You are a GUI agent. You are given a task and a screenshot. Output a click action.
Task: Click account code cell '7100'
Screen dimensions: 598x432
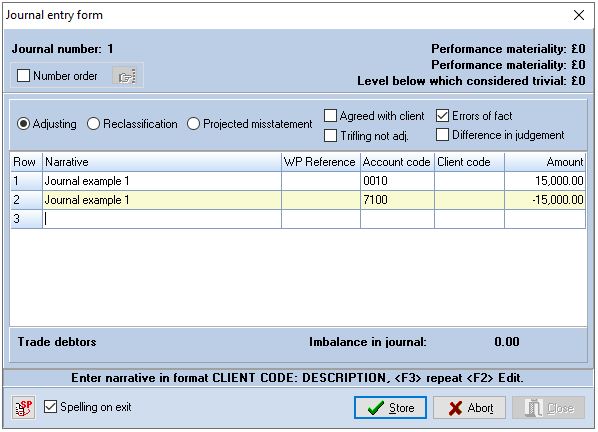397,200
